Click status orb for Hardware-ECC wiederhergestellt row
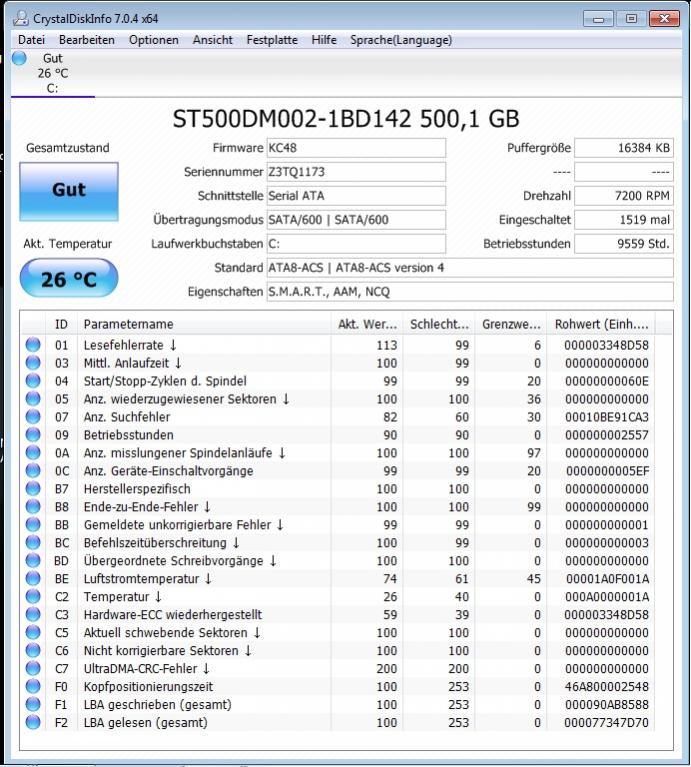 (33, 614)
